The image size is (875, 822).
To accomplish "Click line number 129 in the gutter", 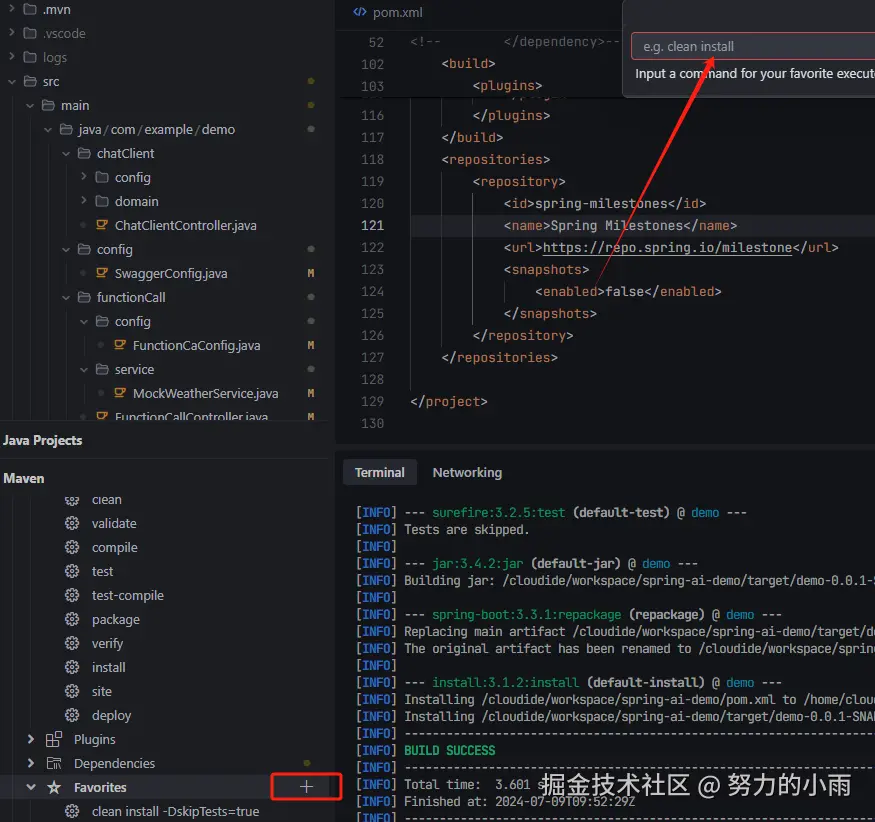I will coord(372,402).
